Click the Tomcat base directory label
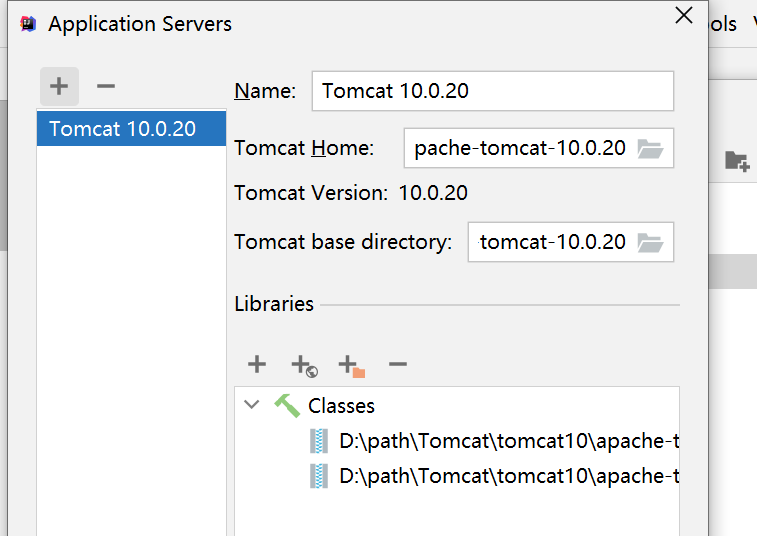This screenshot has height=536, width=757. pos(343,242)
